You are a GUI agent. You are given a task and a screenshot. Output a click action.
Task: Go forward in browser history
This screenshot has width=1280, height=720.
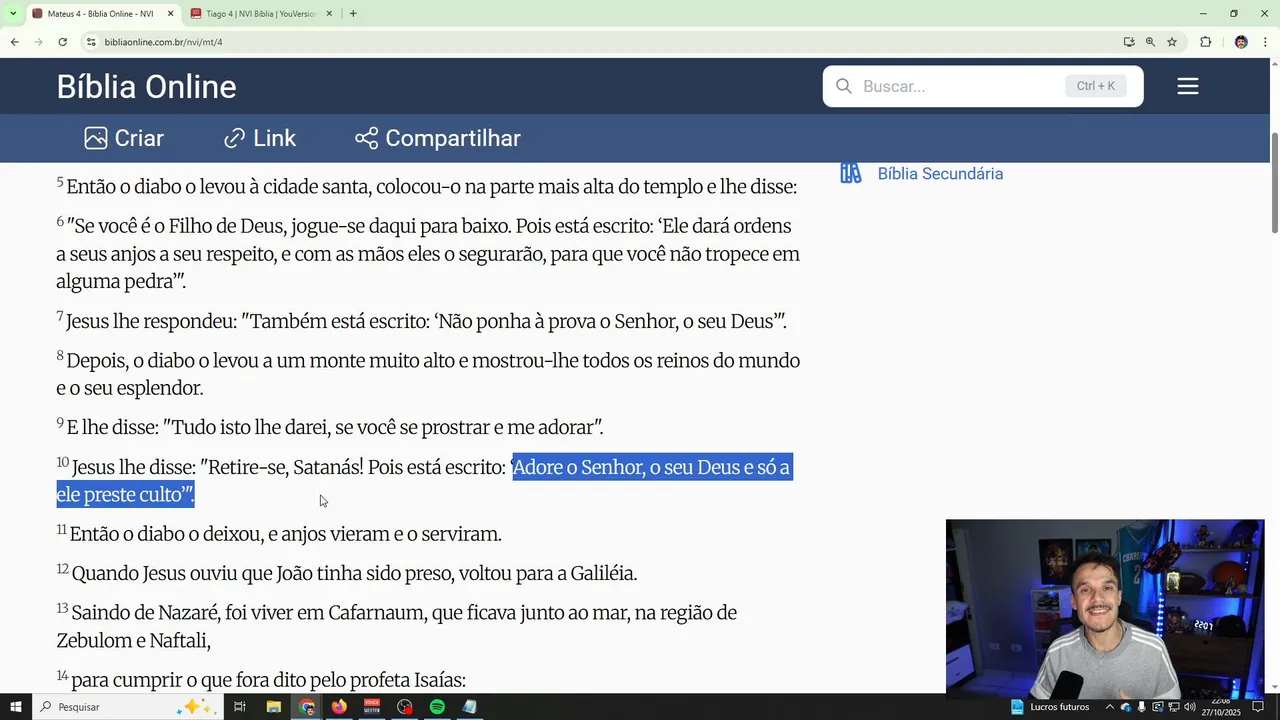[38, 42]
